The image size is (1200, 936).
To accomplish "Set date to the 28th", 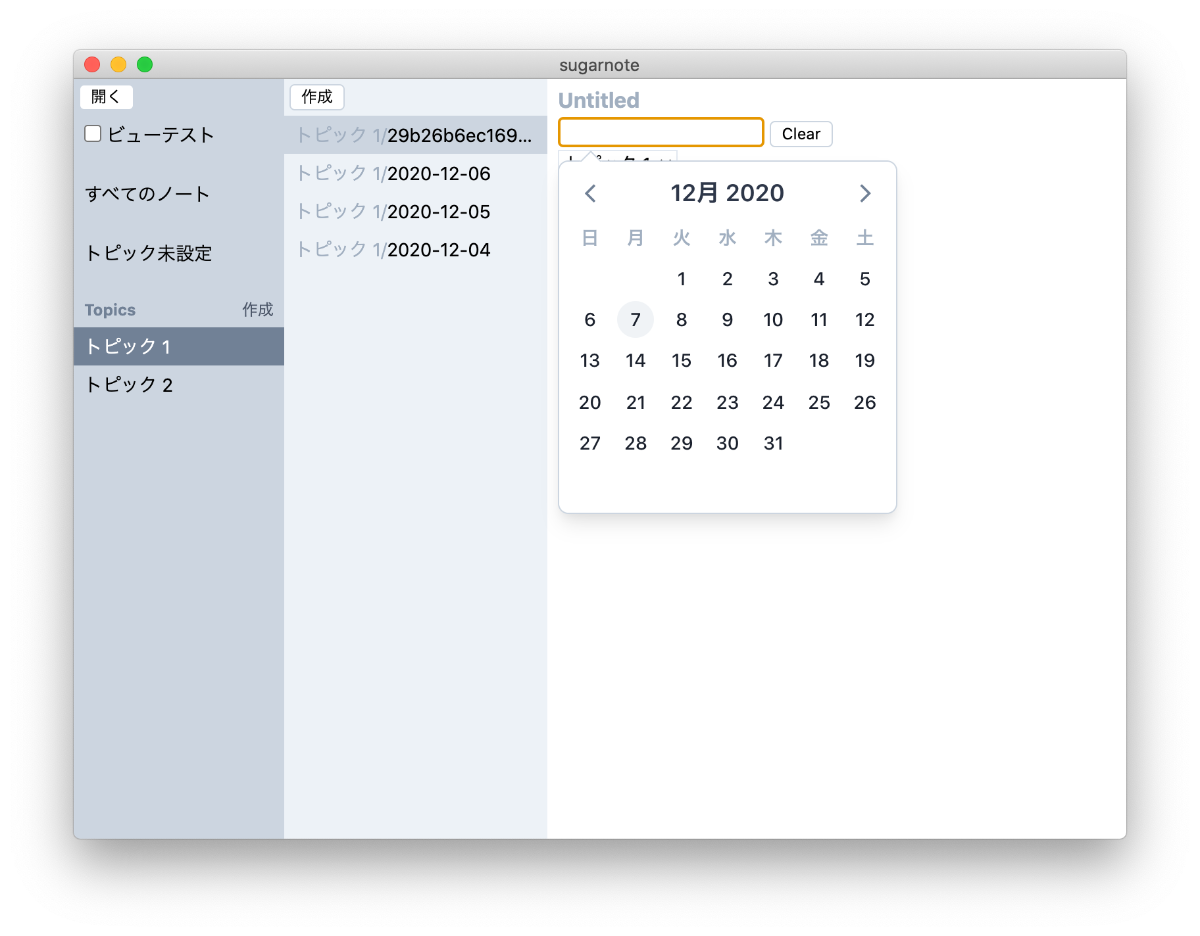I will click(636, 444).
